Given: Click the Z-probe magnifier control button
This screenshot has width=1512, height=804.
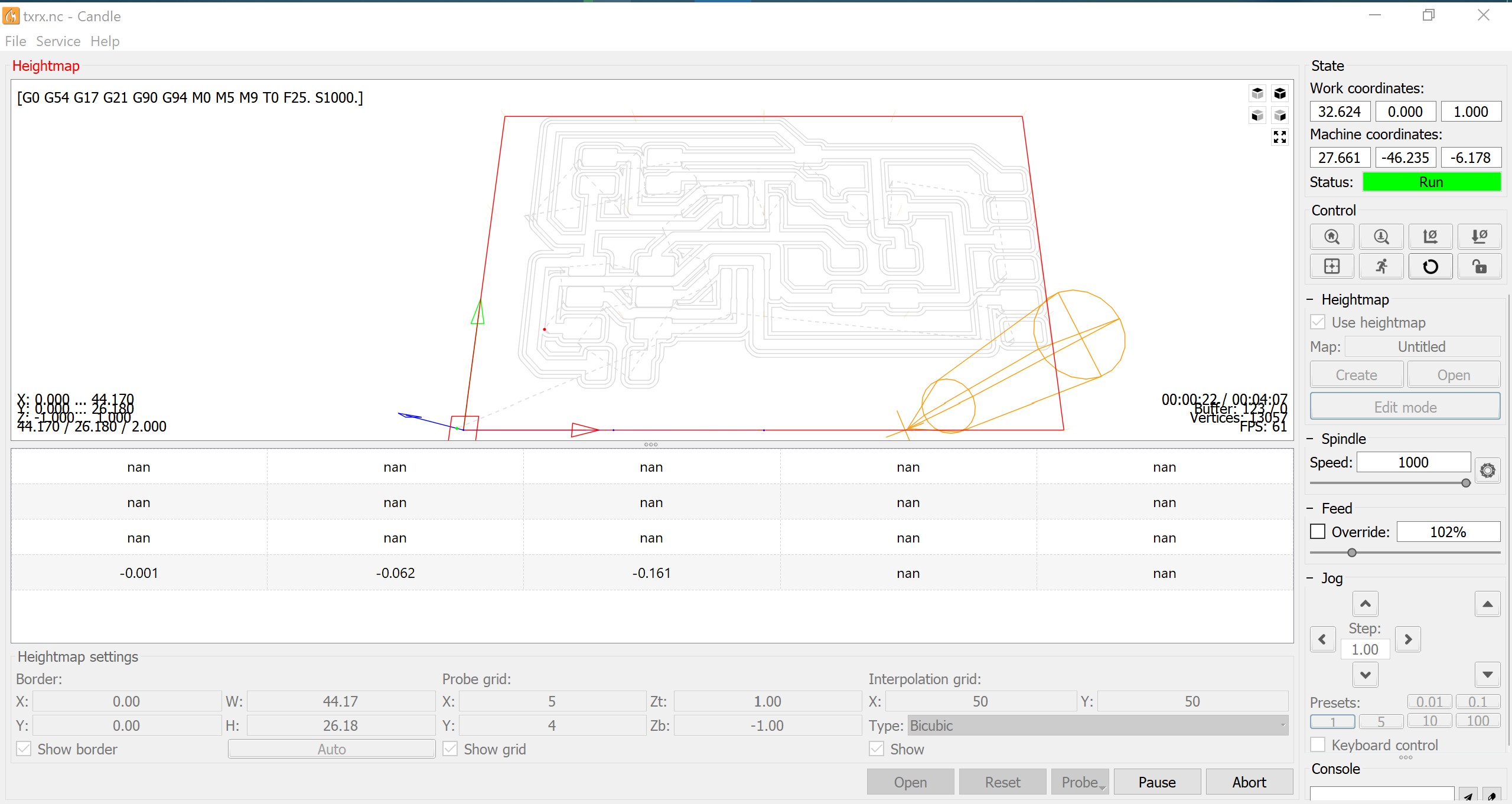Looking at the screenshot, I should coord(1381,237).
